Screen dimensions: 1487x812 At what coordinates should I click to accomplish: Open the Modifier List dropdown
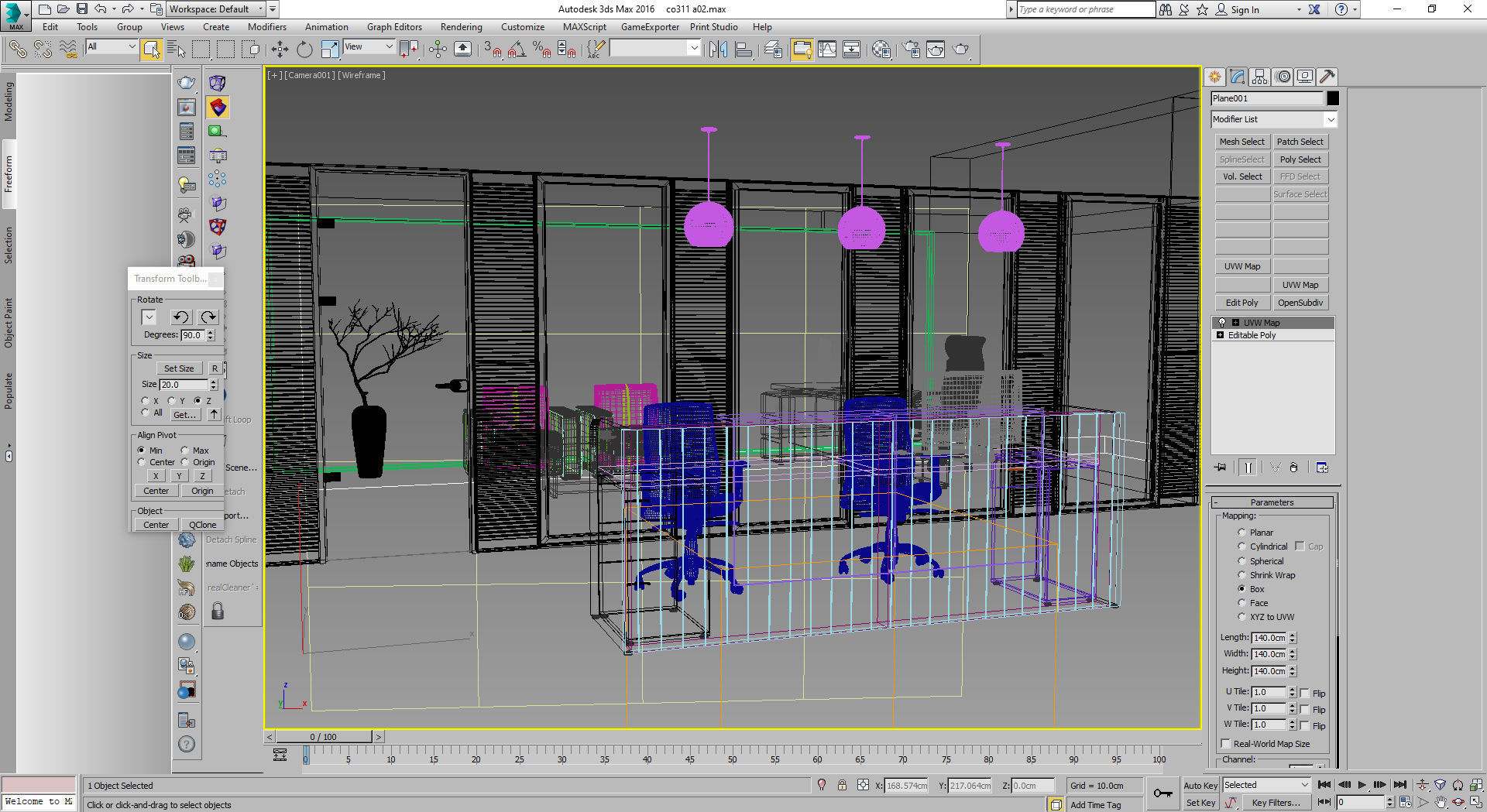(1274, 119)
